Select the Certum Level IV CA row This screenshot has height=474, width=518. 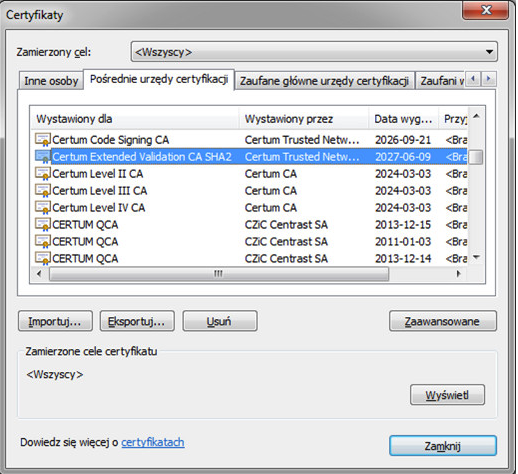click(x=250, y=208)
